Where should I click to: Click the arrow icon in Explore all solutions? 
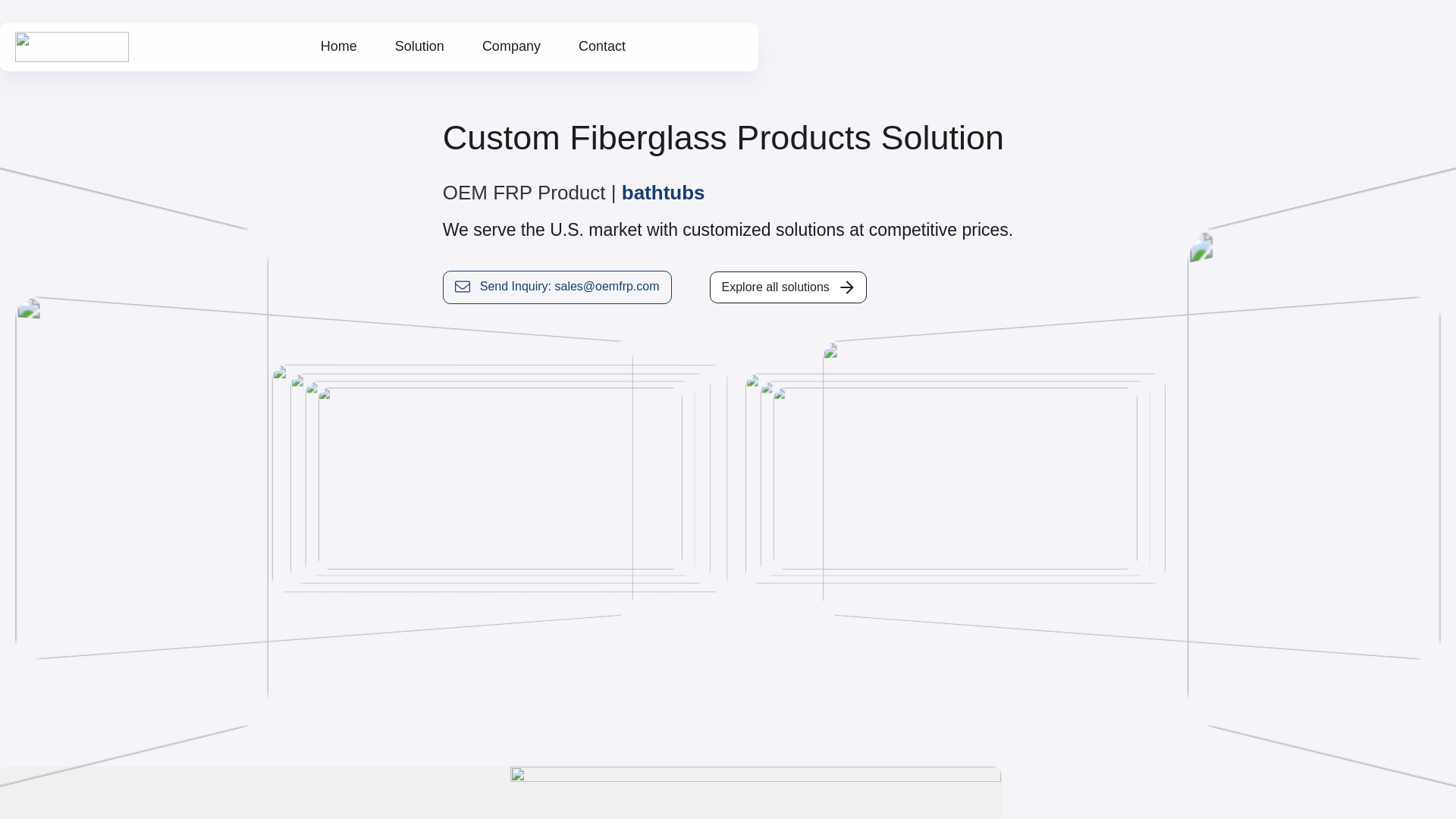(x=847, y=287)
